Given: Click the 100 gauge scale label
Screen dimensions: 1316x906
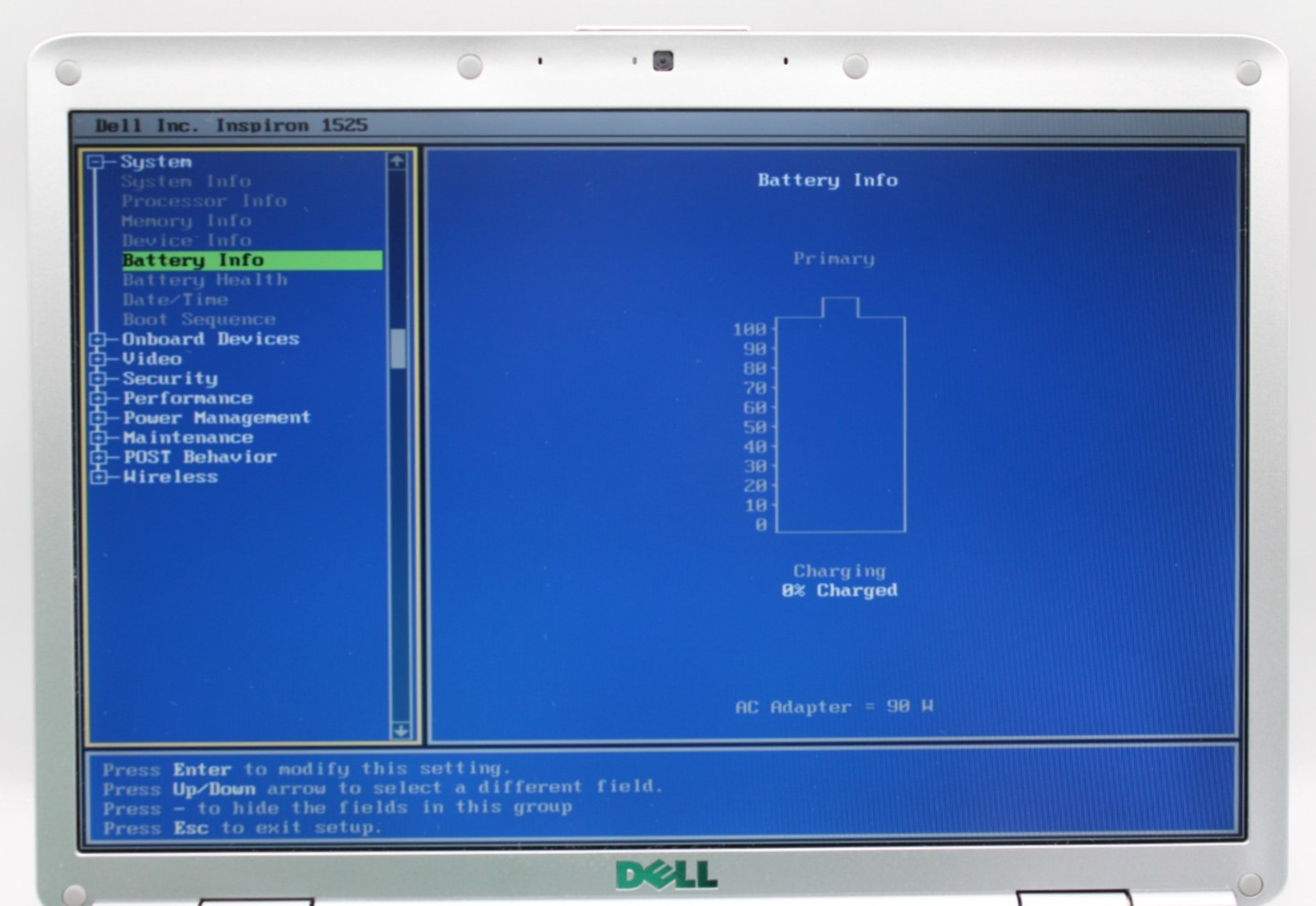Looking at the screenshot, I should click(x=750, y=329).
